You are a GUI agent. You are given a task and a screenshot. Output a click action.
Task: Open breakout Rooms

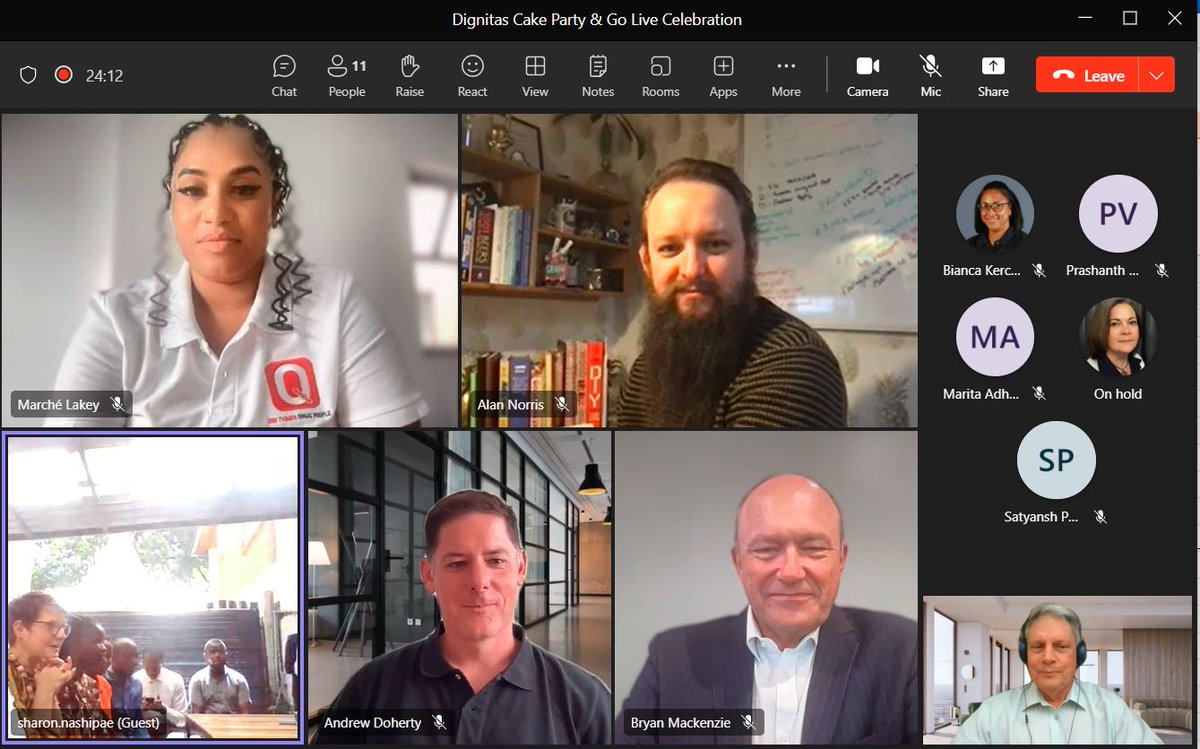pos(661,76)
